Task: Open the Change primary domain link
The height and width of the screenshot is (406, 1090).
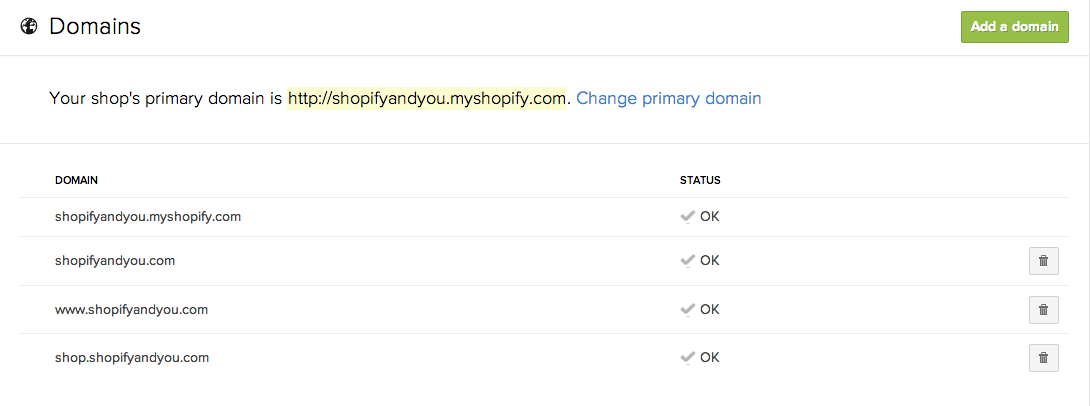Action: coord(669,98)
